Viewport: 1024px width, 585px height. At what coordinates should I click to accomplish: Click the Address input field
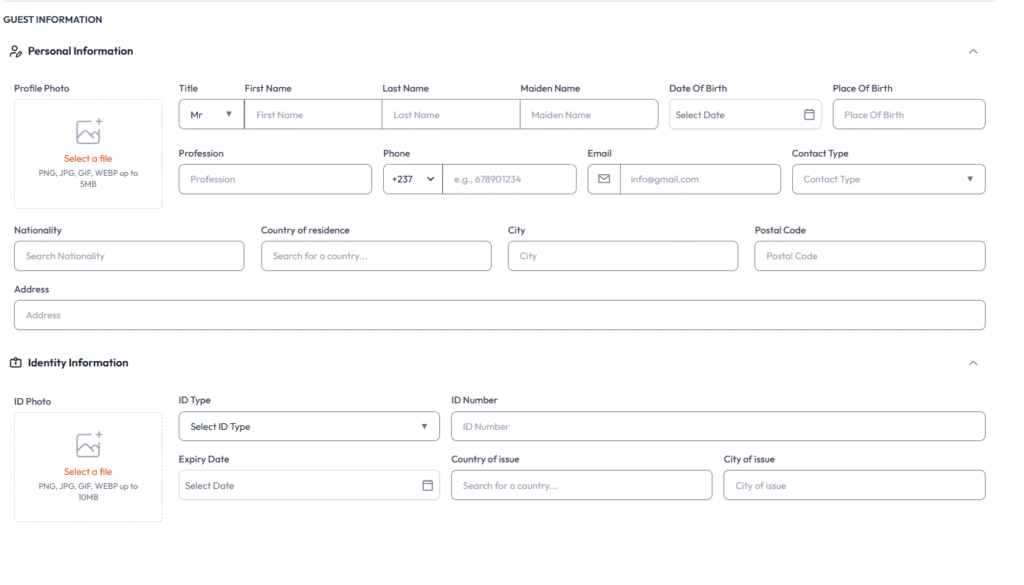pos(499,315)
